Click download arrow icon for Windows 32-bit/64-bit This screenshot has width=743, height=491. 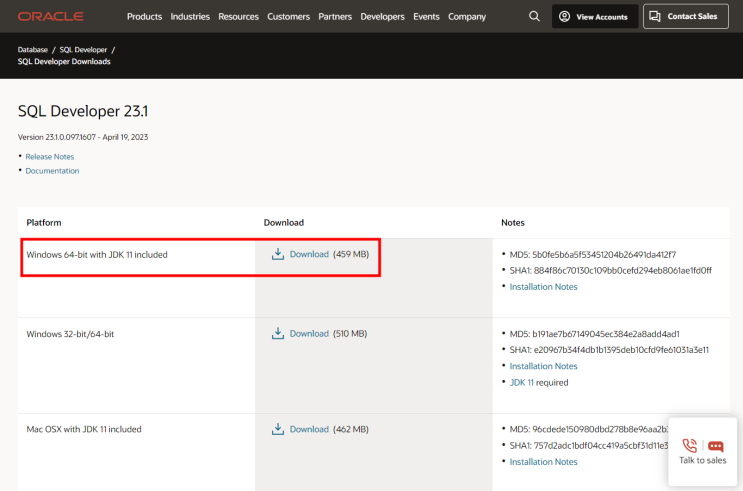coord(278,333)
